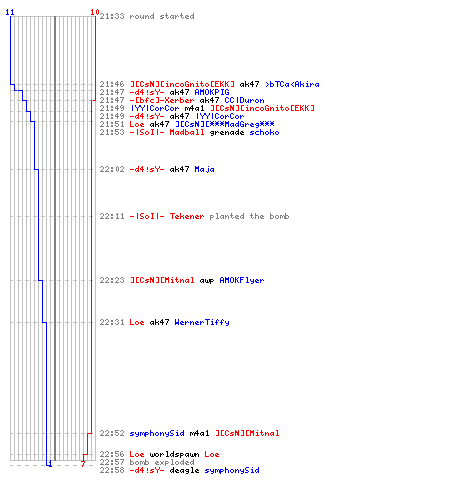Select the awp weapon label at 22:23
450x500 pixels.
tap(207, 280)
